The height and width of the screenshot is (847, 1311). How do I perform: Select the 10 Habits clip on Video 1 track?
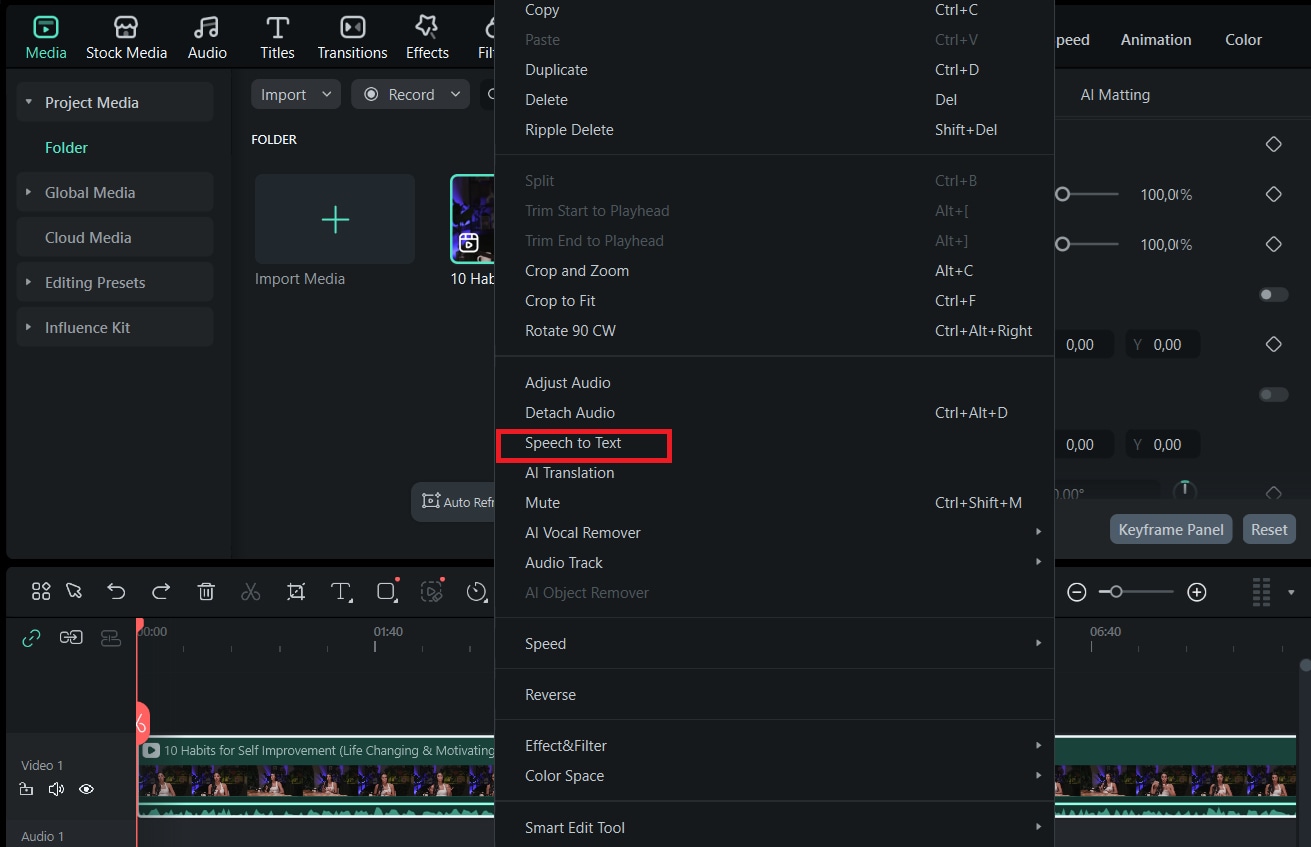tap(716, 776)
